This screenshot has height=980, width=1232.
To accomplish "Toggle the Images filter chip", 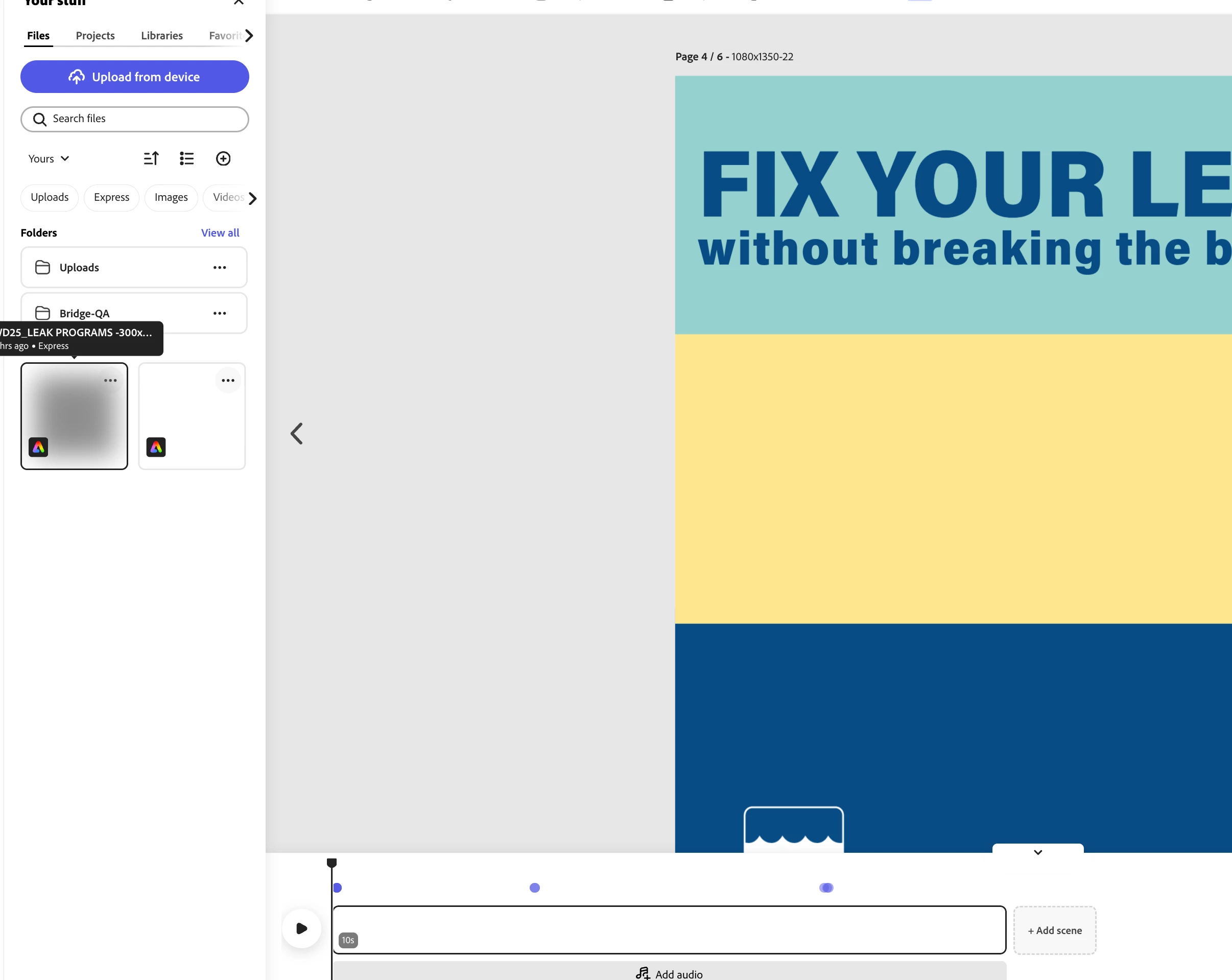I will (x=171, y=197).
